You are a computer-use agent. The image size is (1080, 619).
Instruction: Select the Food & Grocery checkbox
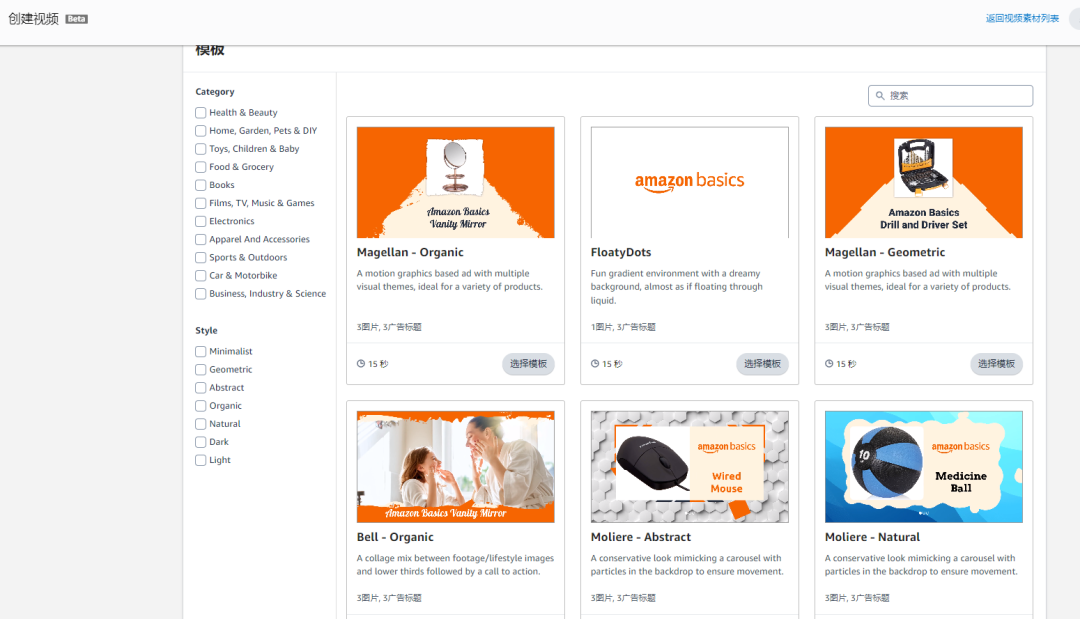(x=200, y=167)
